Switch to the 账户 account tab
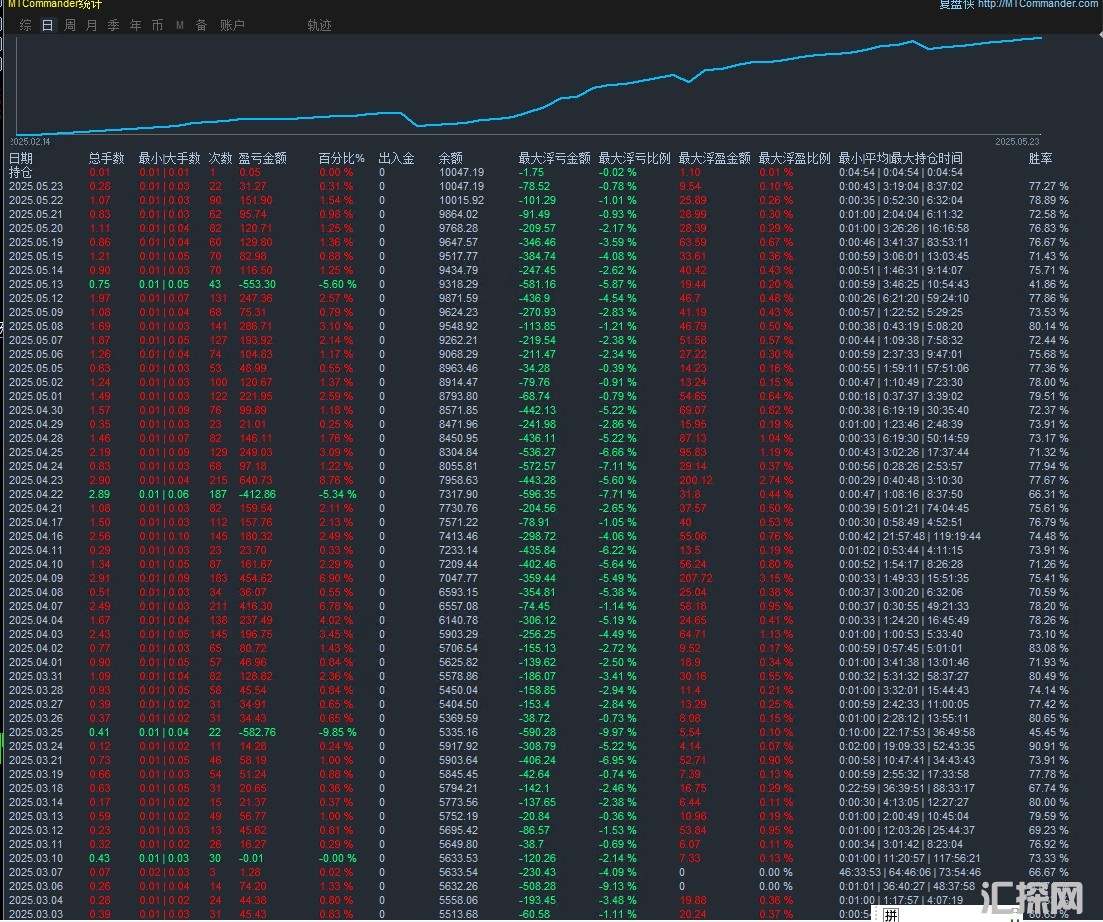 tap(232, 25)
